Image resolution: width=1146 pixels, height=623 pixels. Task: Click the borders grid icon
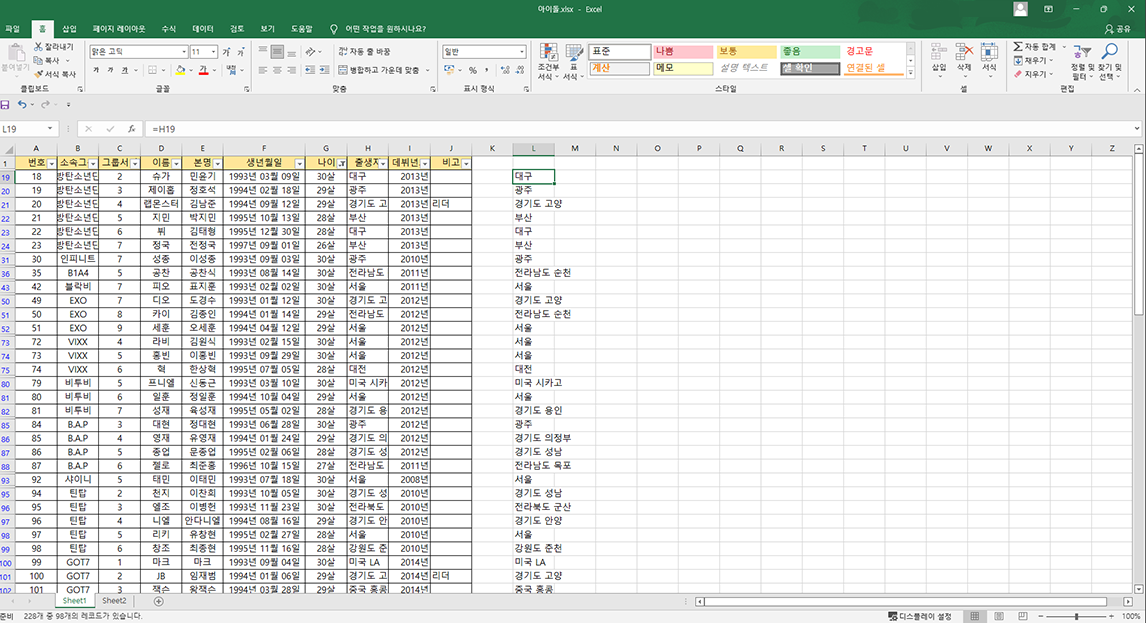point(153,70)
